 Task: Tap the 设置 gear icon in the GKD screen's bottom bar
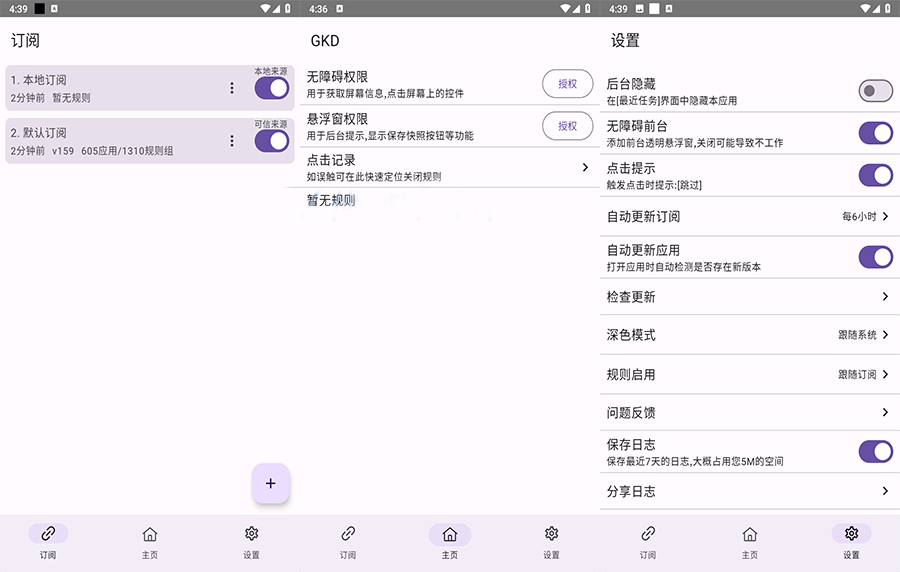tap(552, 534)
